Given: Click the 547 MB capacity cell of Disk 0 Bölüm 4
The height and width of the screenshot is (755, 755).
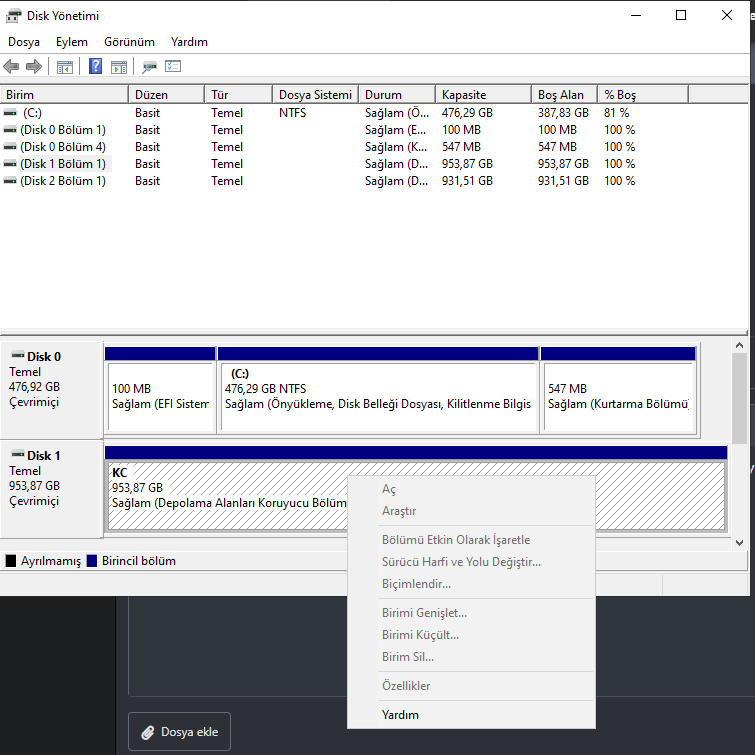Looking at the screenshot, I should 461,147.
